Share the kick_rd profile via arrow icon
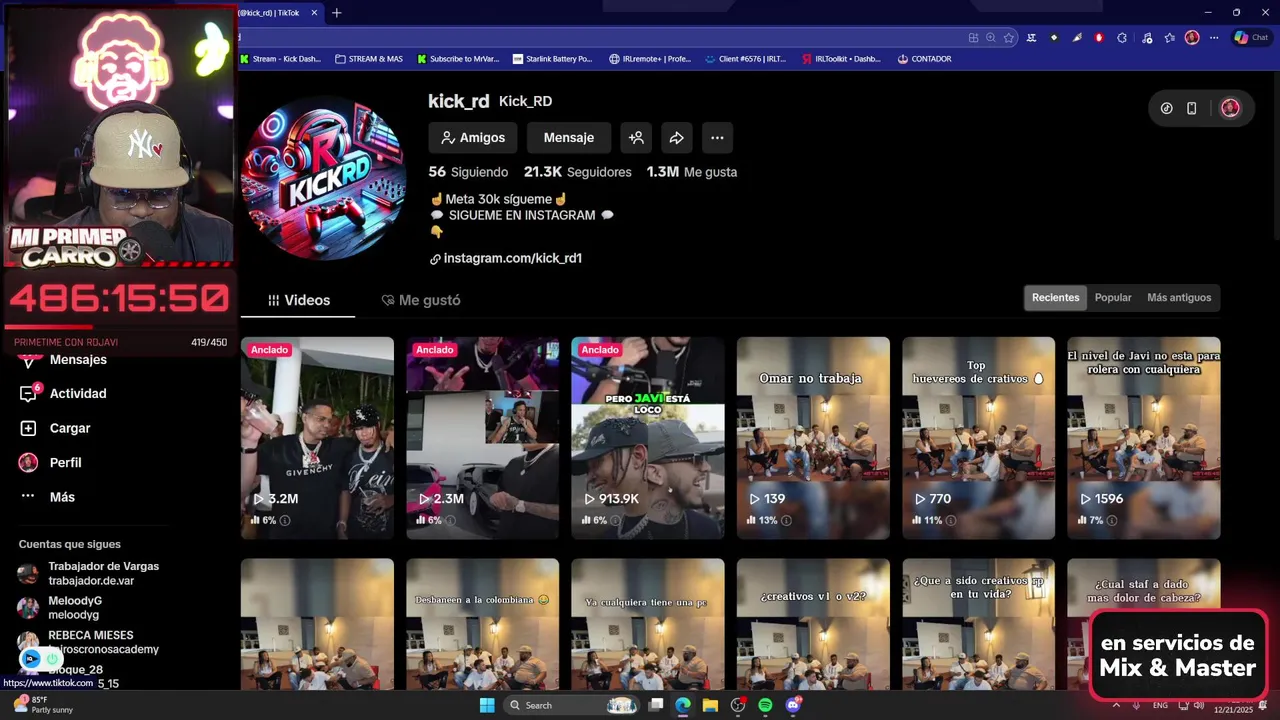Viewport: 1280px width, 720px height. coord(677,138)
